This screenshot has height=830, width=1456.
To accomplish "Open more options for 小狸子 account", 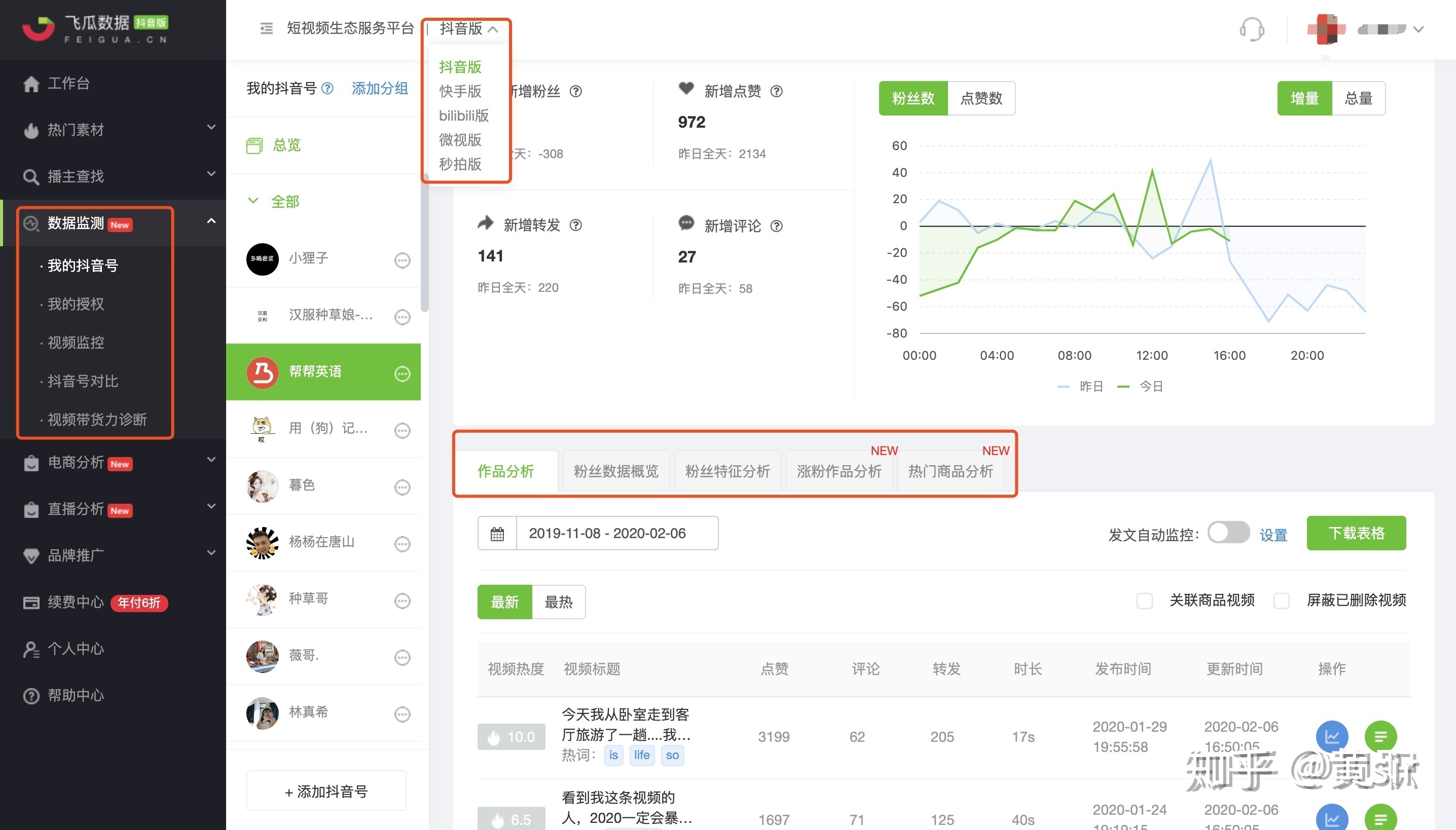I will click(402, 260).
